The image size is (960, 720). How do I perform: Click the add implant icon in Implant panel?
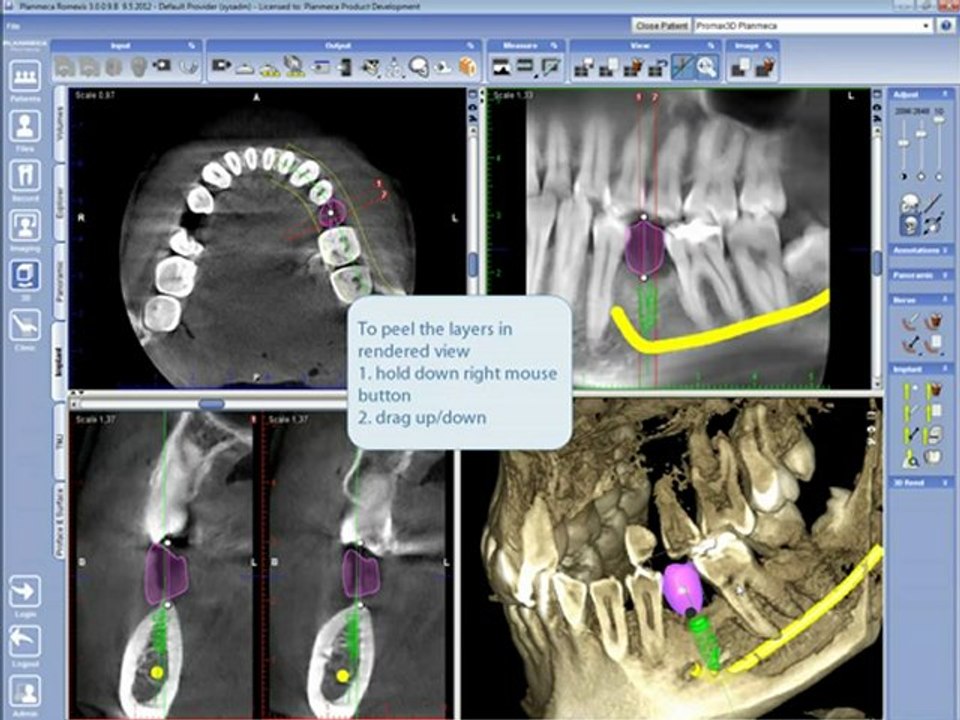[911, 389]
